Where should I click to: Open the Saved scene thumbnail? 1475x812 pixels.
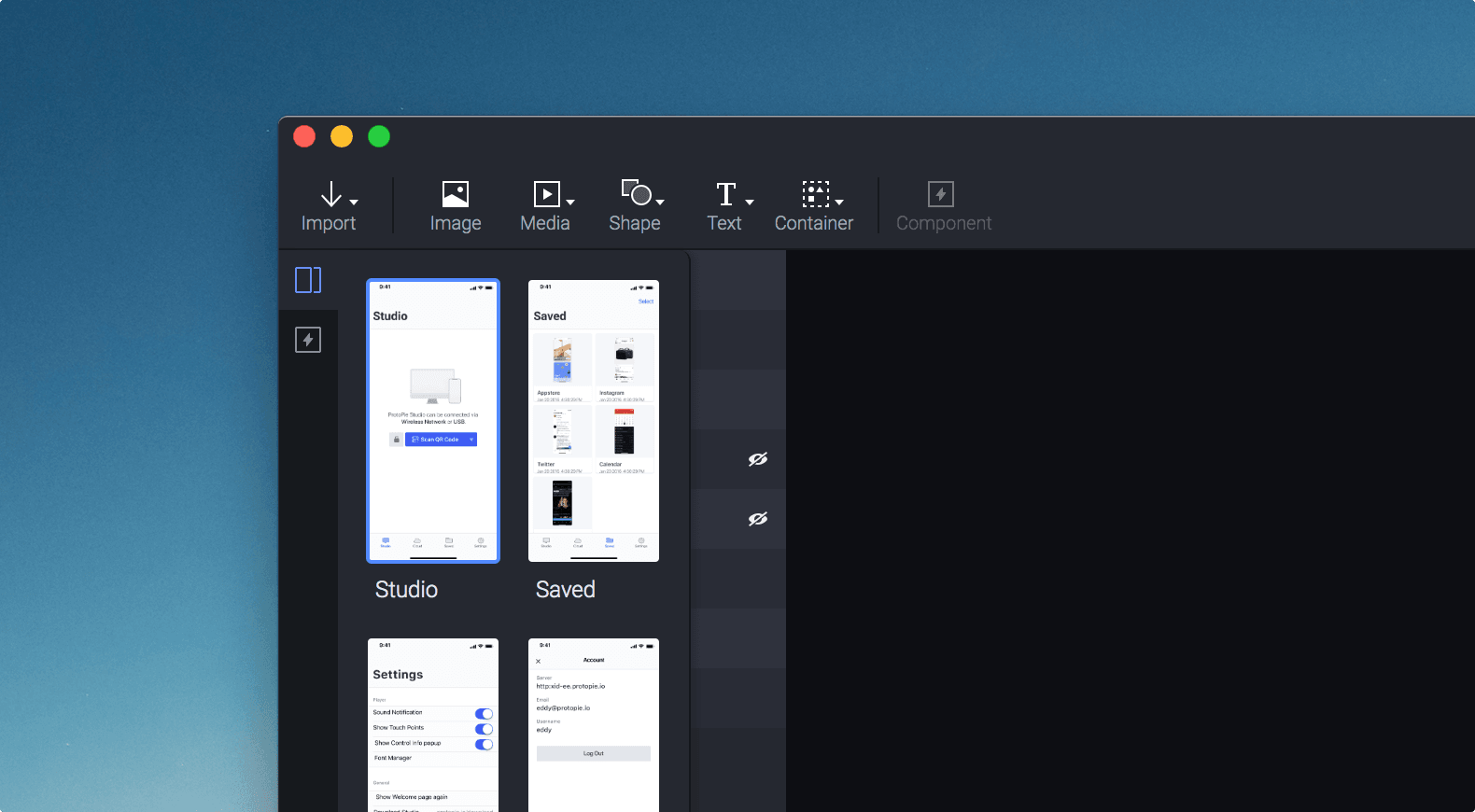coord(594,421)
